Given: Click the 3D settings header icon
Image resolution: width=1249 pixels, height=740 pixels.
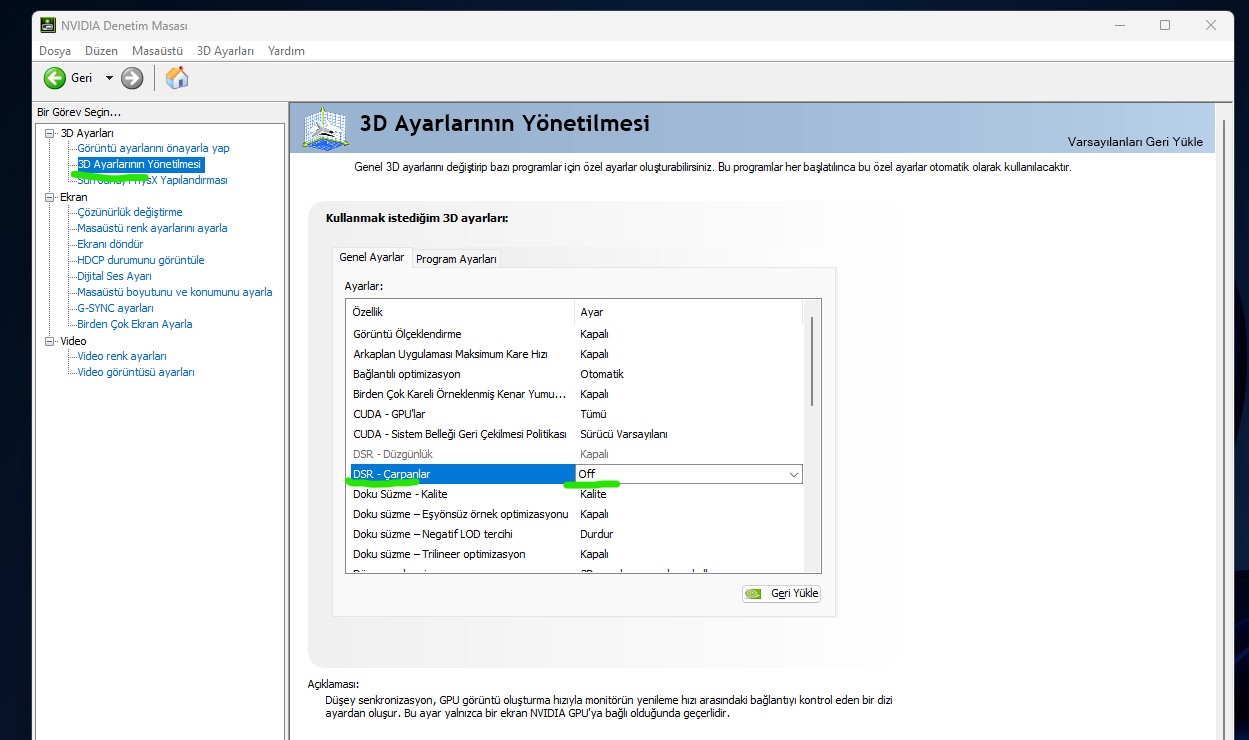Looking at the screenshot, I should [324, 128].
